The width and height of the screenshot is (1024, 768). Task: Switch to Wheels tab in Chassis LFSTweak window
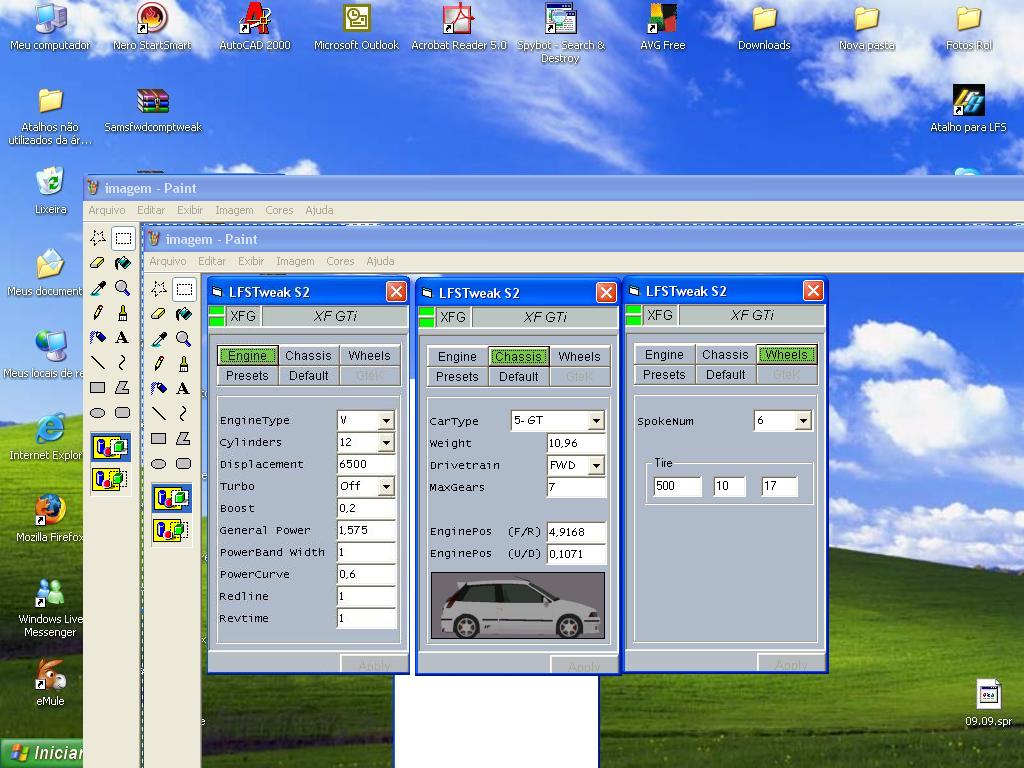[x=579, y=357]
